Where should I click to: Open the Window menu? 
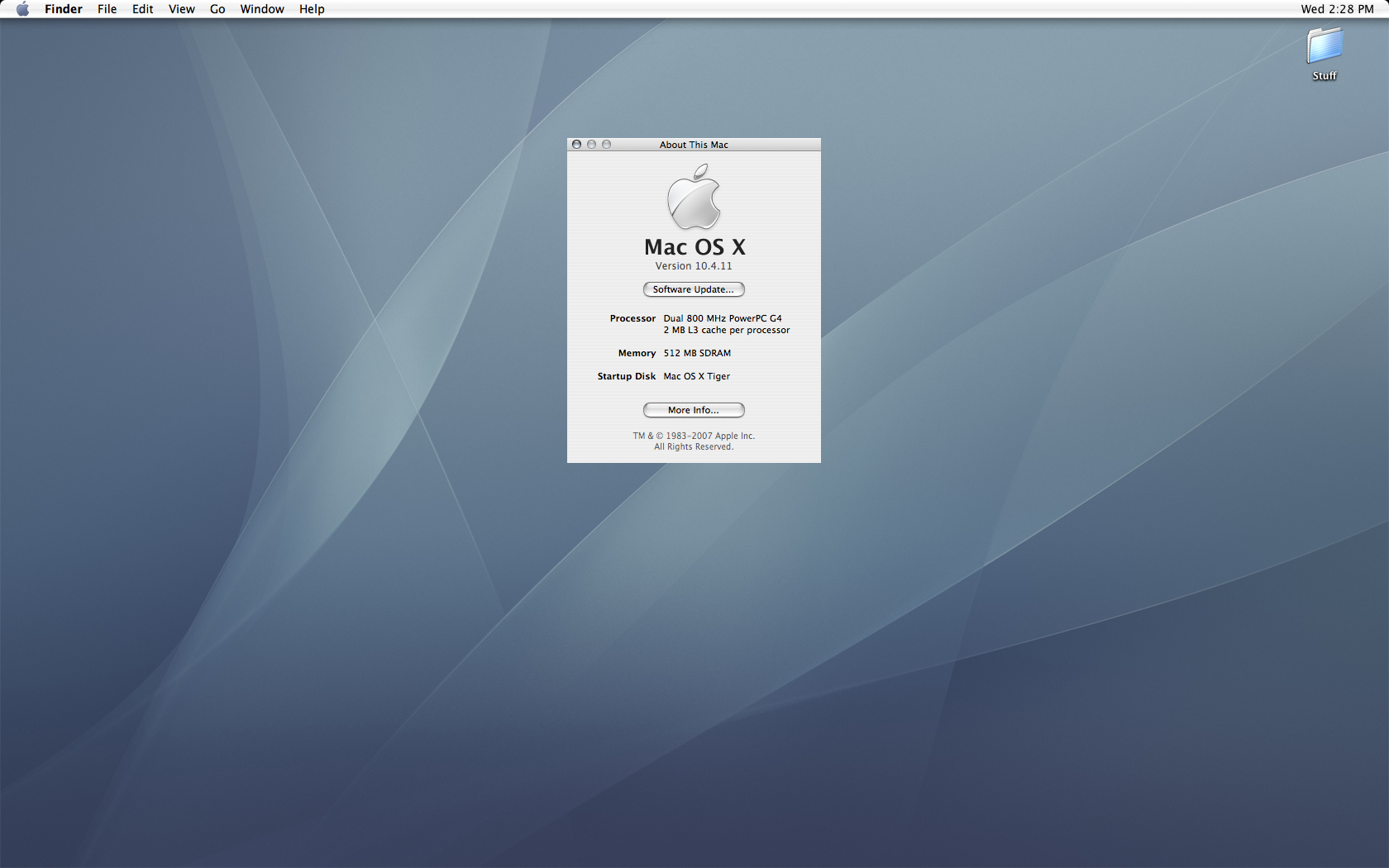(262, 9)
